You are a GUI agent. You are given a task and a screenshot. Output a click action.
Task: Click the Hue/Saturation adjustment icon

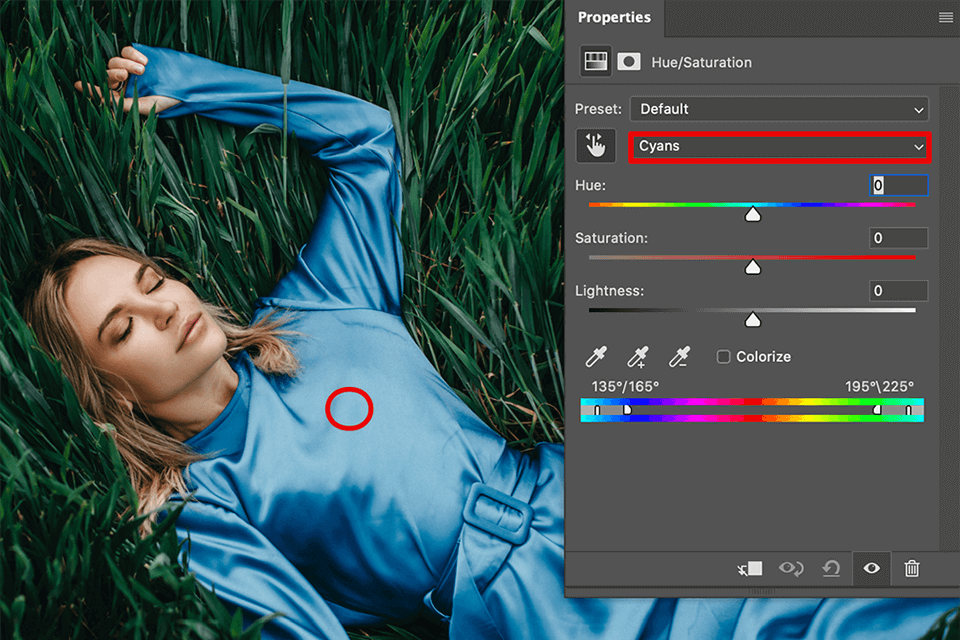[596, 62]
